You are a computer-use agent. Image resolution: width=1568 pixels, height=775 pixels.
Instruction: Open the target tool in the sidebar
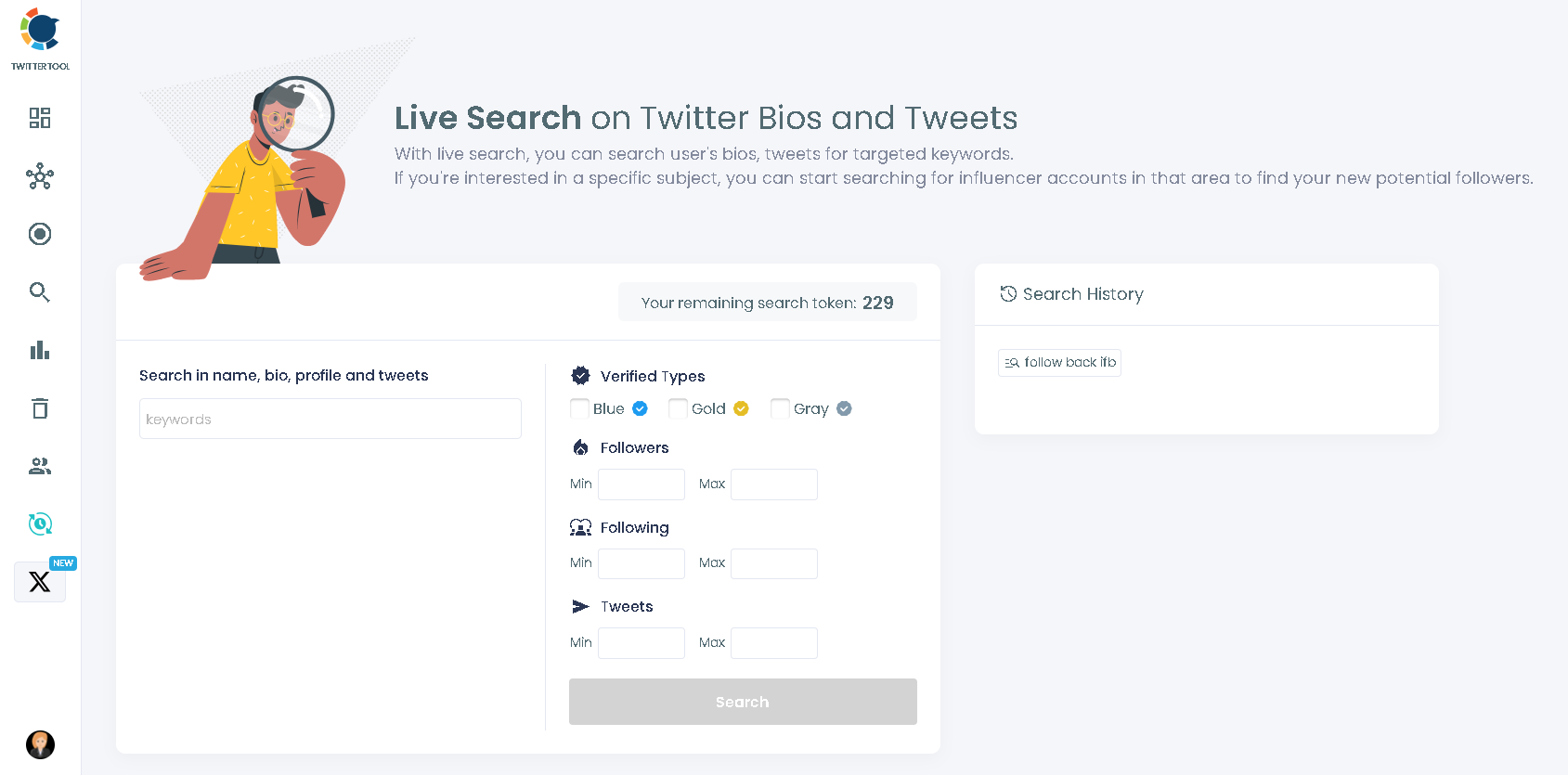(39, 234)
